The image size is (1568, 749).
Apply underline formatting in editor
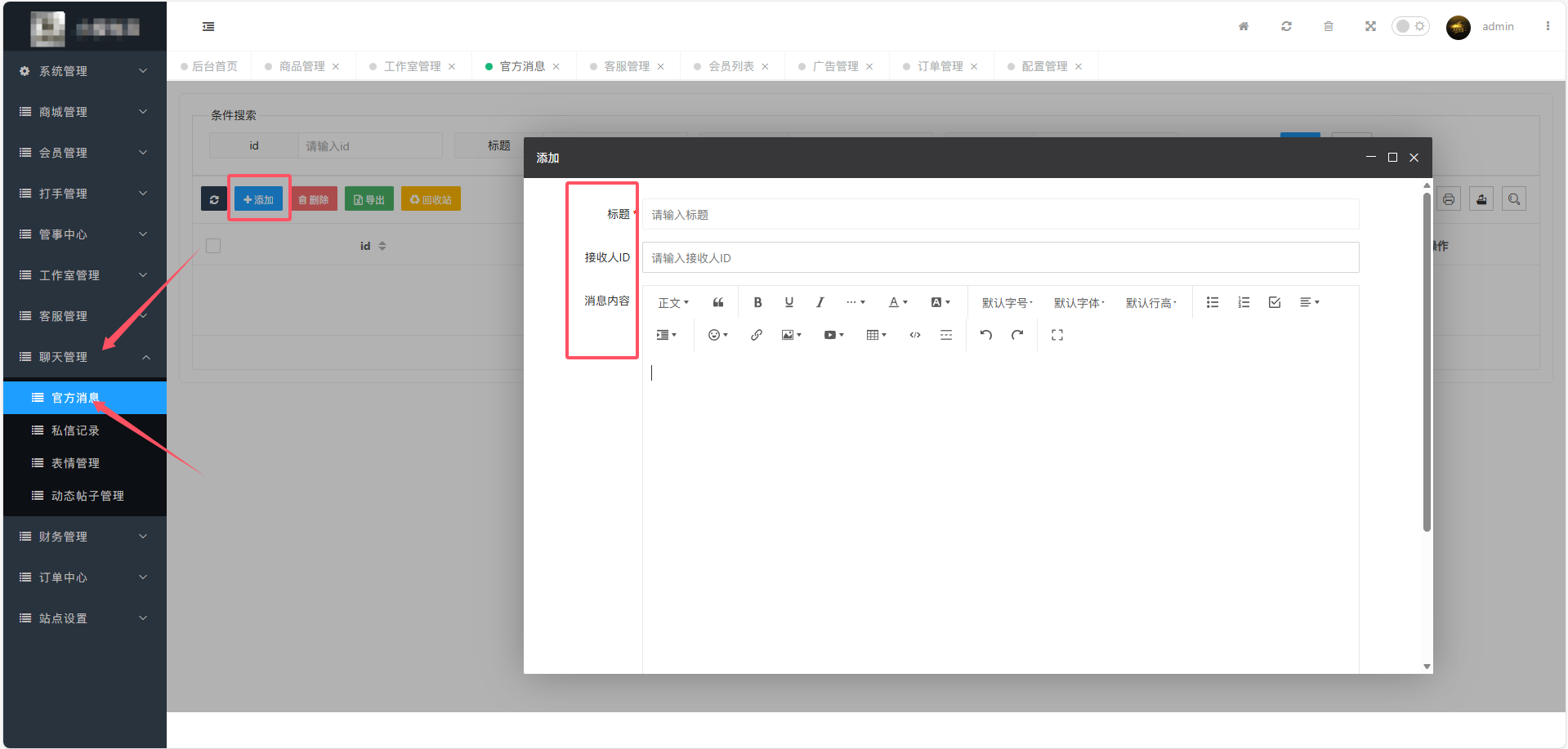[788, 302]
